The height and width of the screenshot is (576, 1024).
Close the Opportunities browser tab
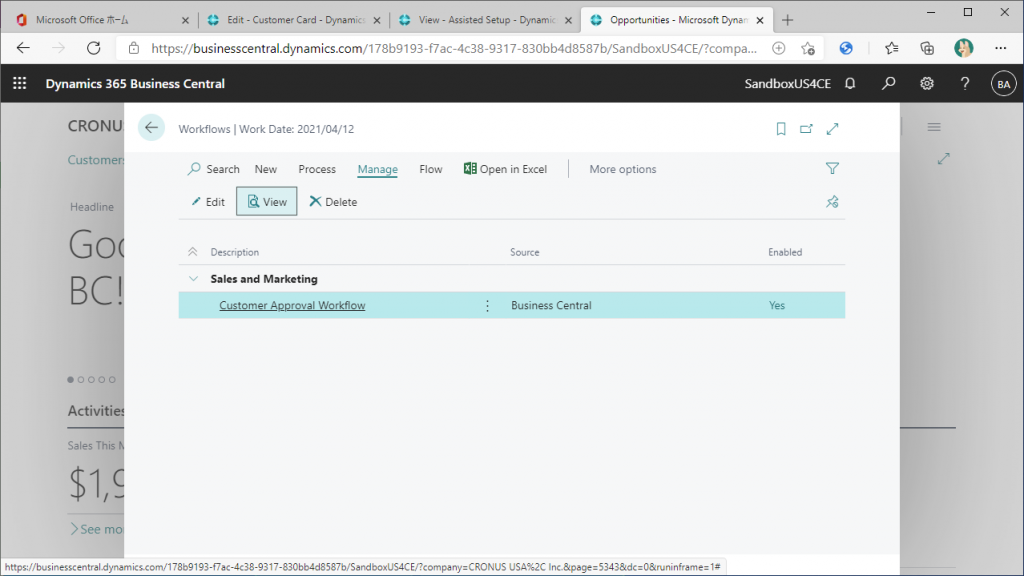tap(760, 20)
